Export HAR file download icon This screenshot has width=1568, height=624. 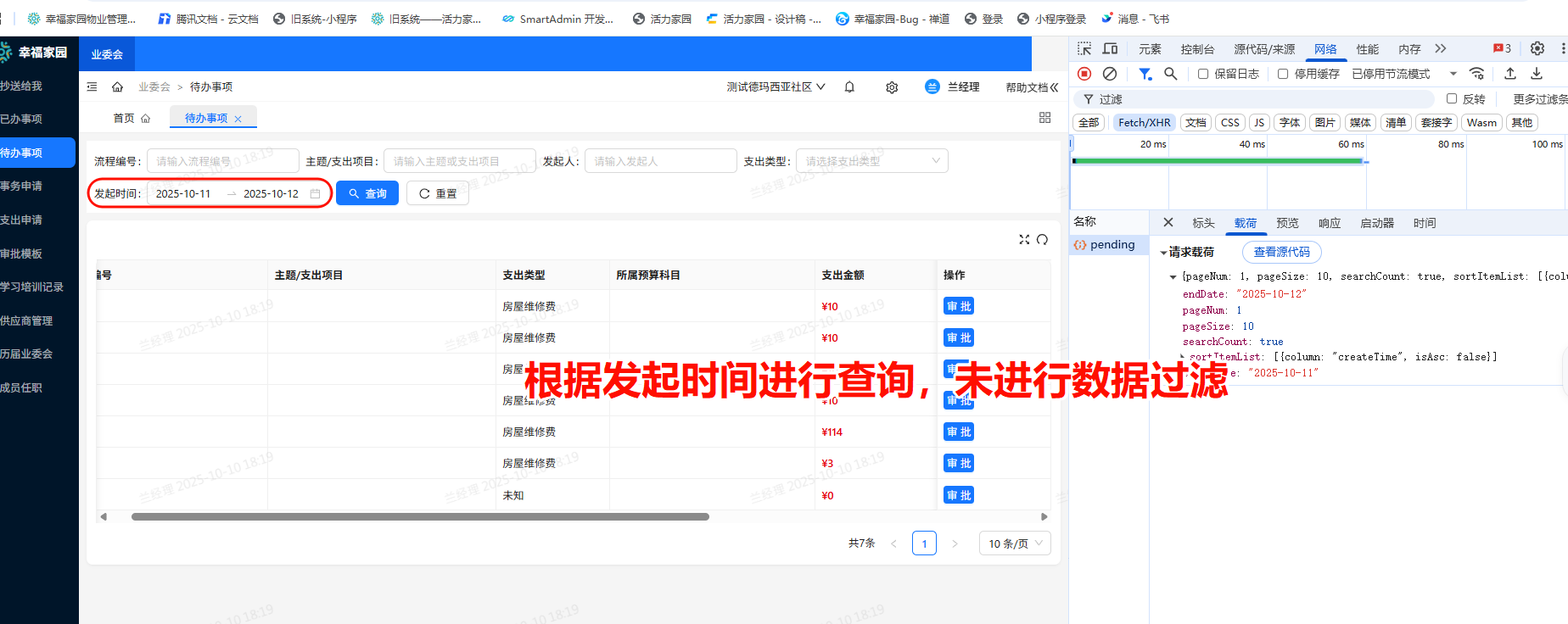coord(1537,74)
